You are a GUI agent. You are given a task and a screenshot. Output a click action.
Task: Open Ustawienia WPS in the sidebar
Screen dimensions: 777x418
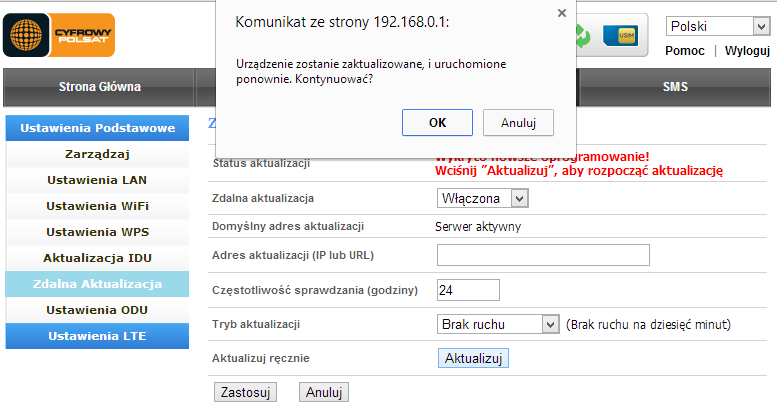[97, 232]
